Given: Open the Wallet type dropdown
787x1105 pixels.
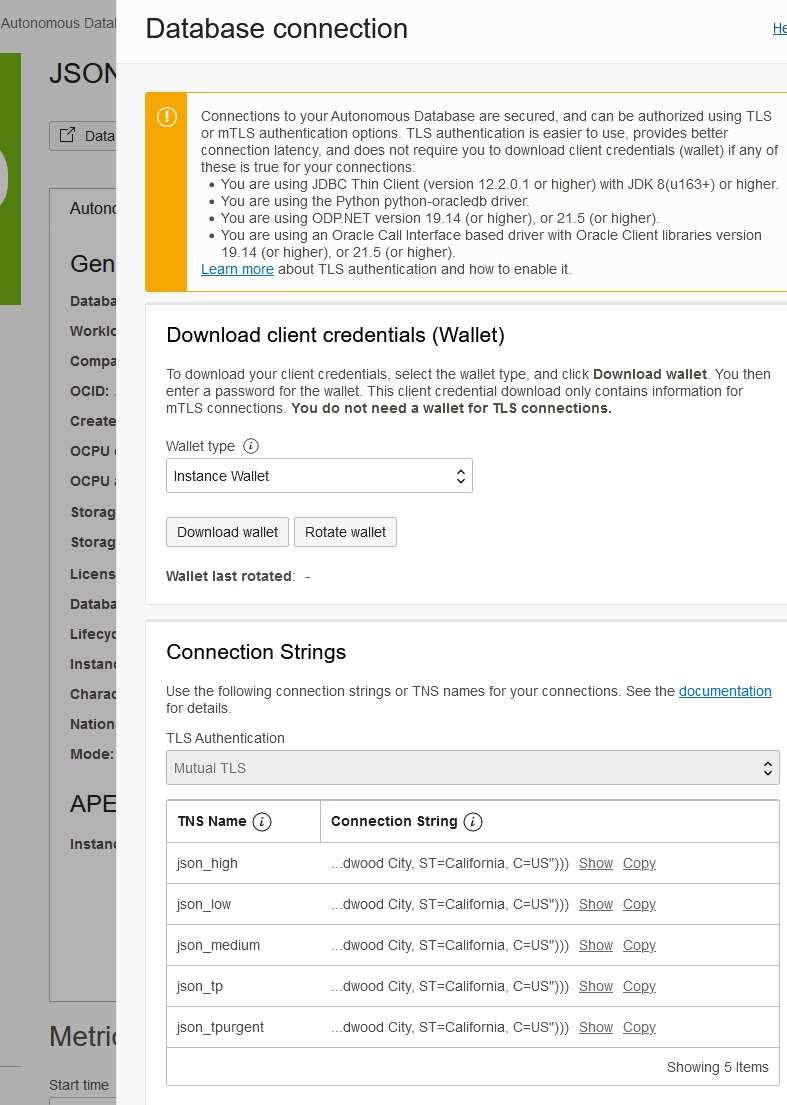Looking at the screenshot, I should [319, 476].
